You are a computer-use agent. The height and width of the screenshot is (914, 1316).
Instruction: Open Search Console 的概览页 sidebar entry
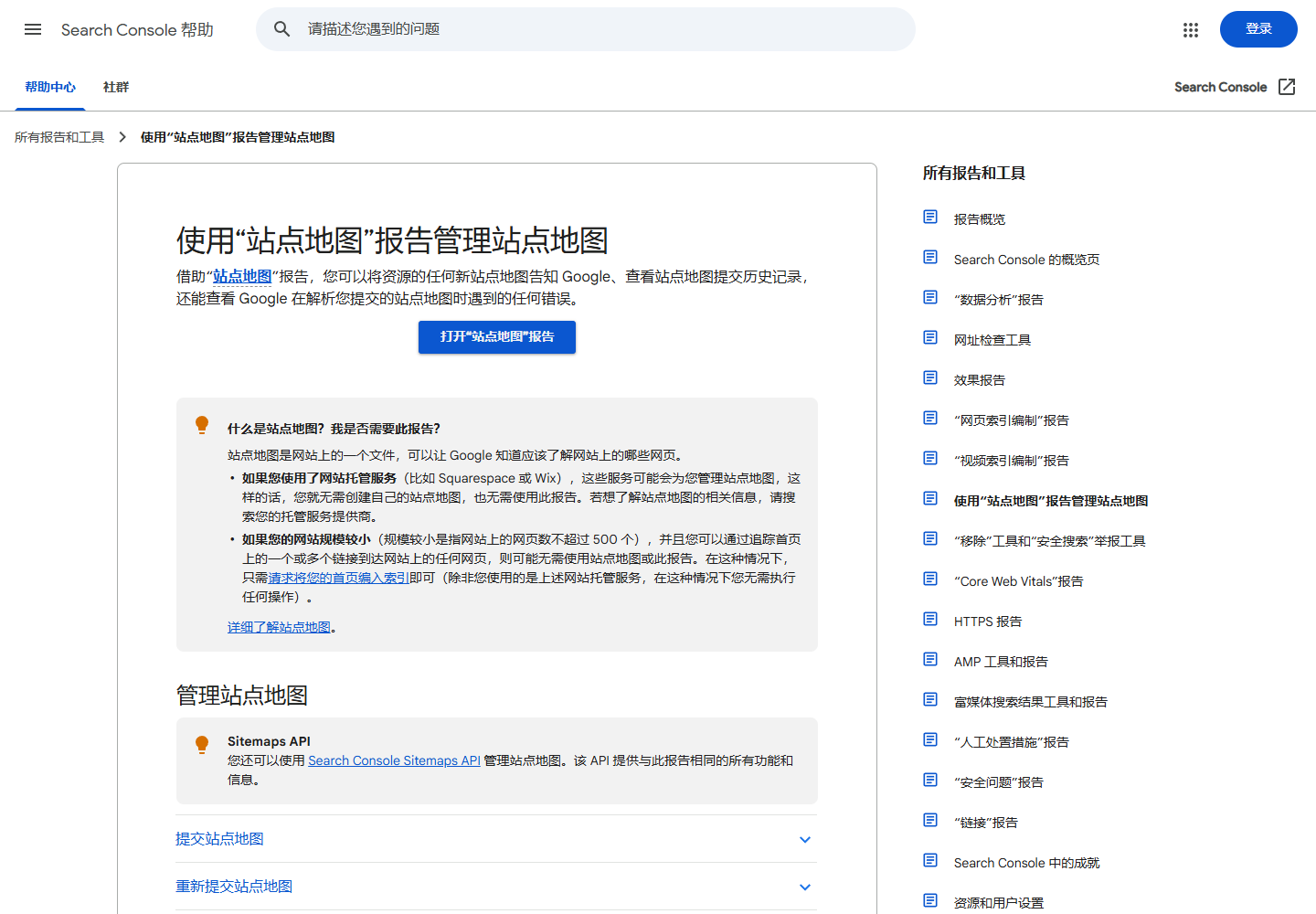click(x=1026, y=260)
